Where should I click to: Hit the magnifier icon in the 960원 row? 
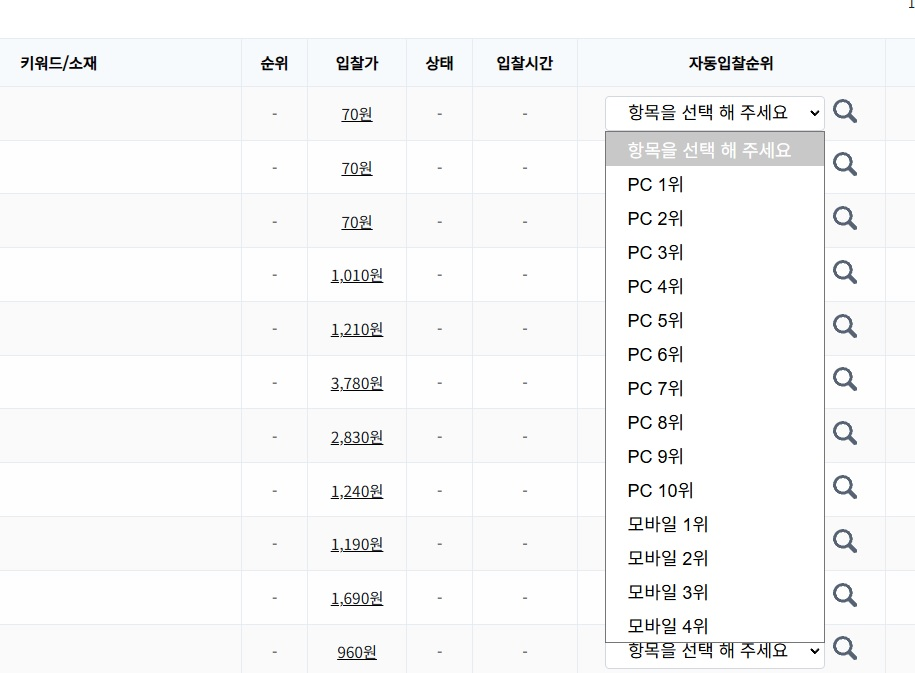(x=845, y=650)
